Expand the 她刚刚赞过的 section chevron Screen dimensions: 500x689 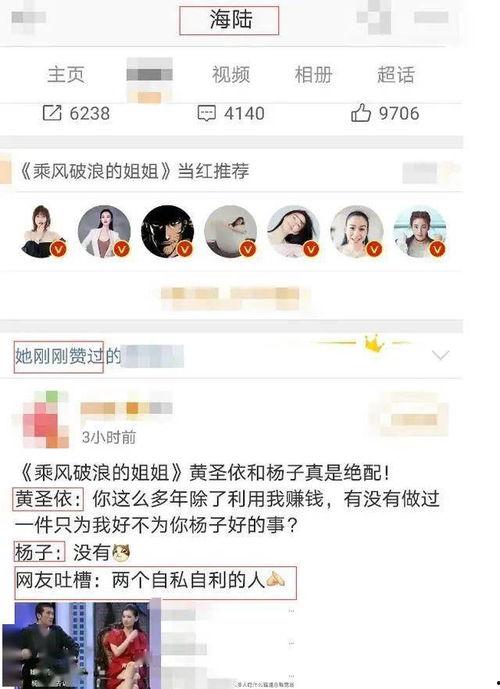pyautogui.click(x=440, y=355)
